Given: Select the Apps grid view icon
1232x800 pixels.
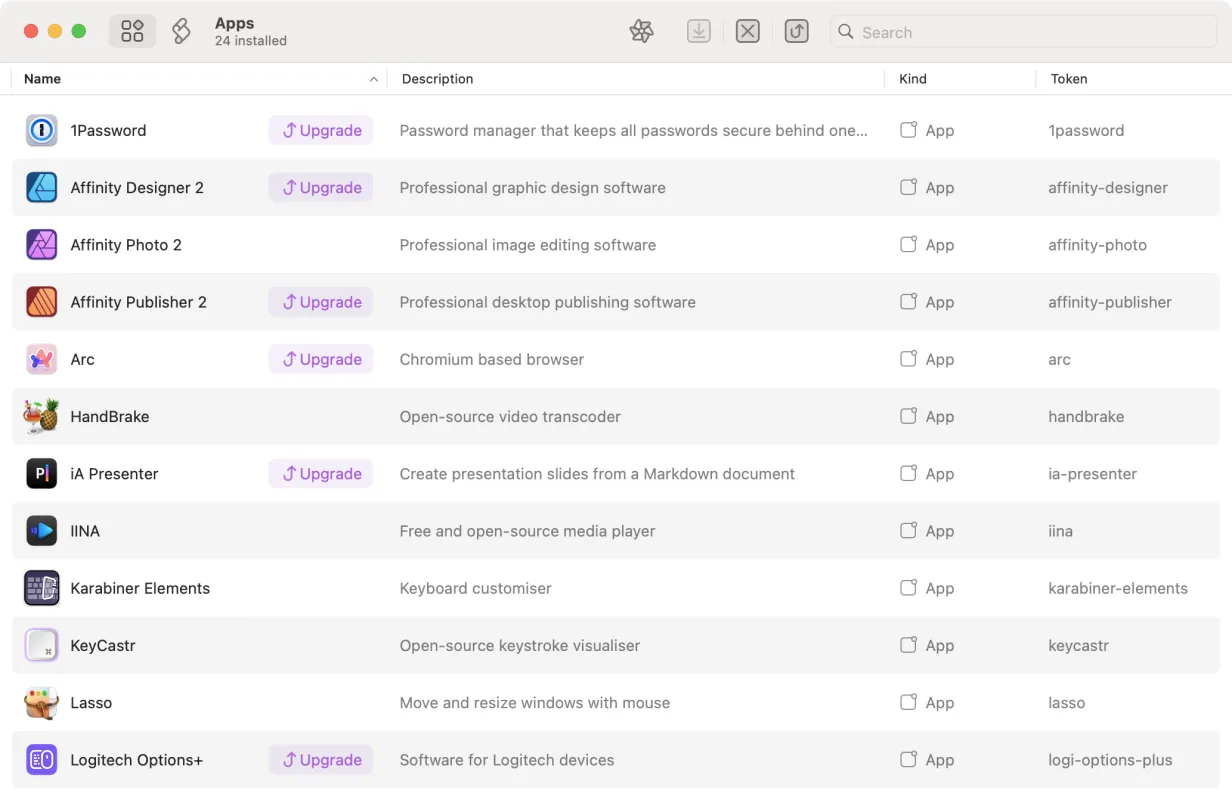Looking at the screenshot, I should 132,31.
